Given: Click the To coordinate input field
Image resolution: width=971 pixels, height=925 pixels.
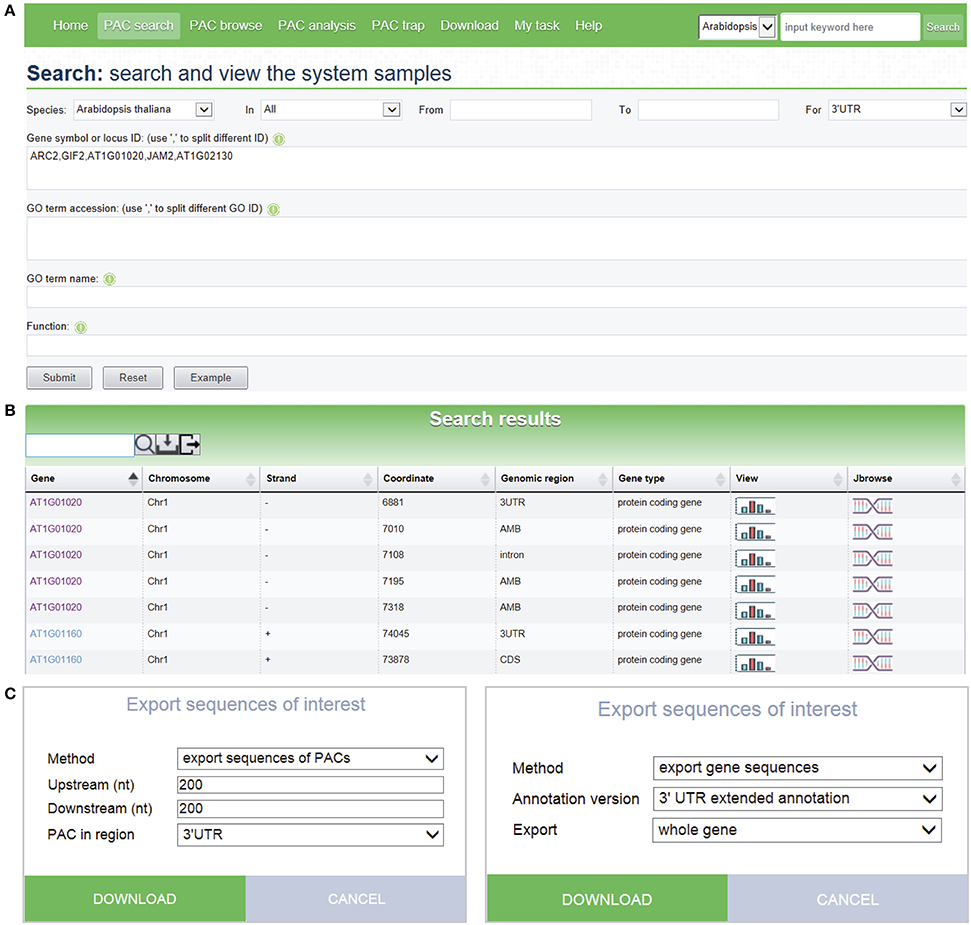Looking at the screenshot, I should [x=708, y=110].
